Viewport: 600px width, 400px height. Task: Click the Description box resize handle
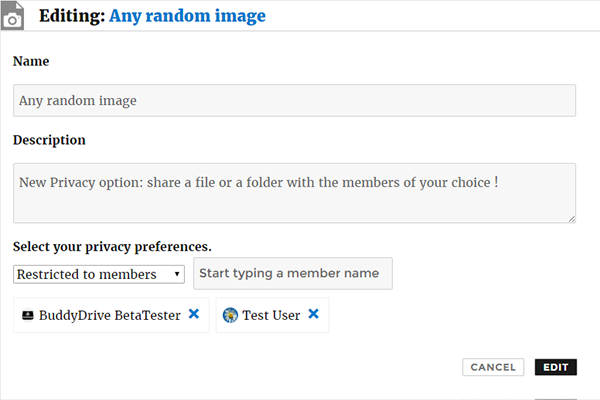[571, 217]
